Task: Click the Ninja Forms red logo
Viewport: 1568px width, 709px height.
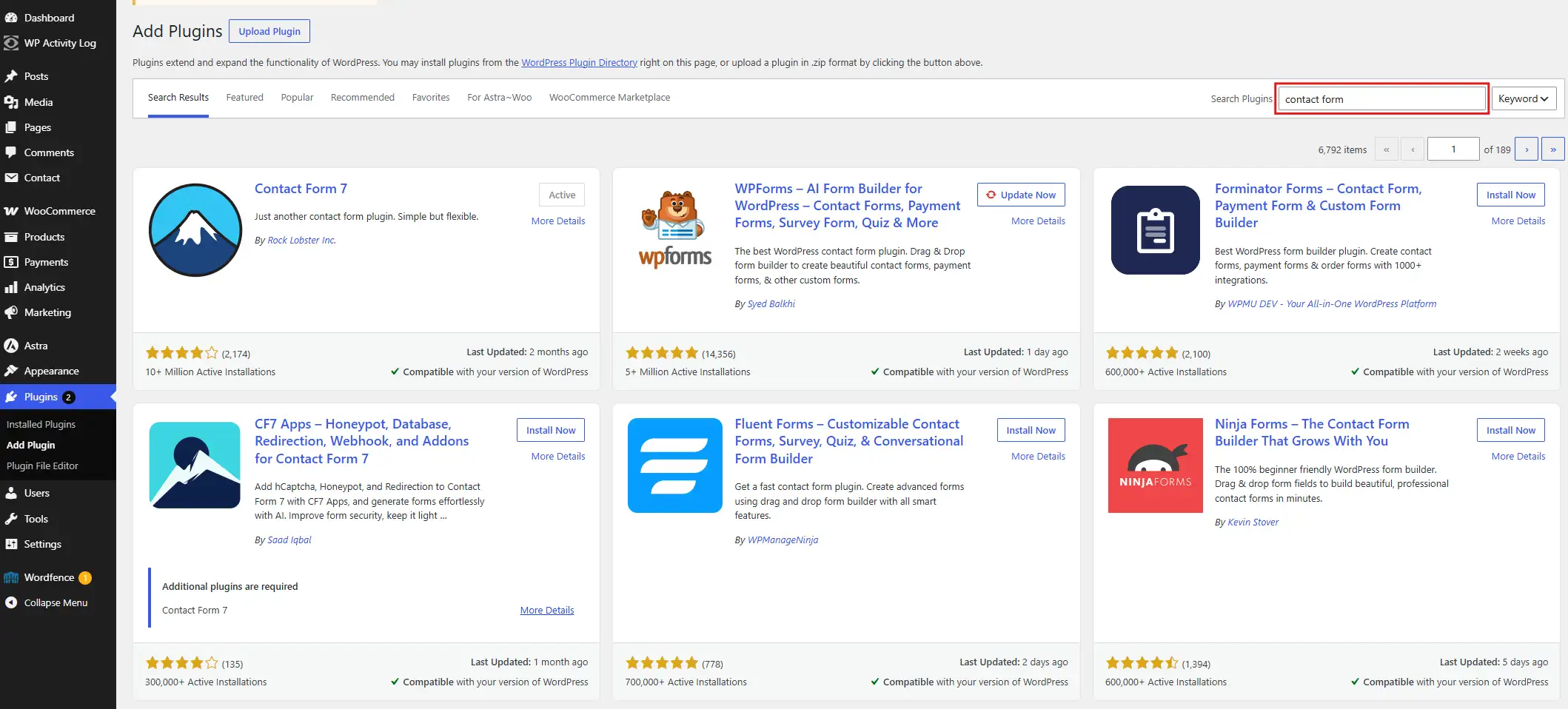Action: click(1155, 466)
